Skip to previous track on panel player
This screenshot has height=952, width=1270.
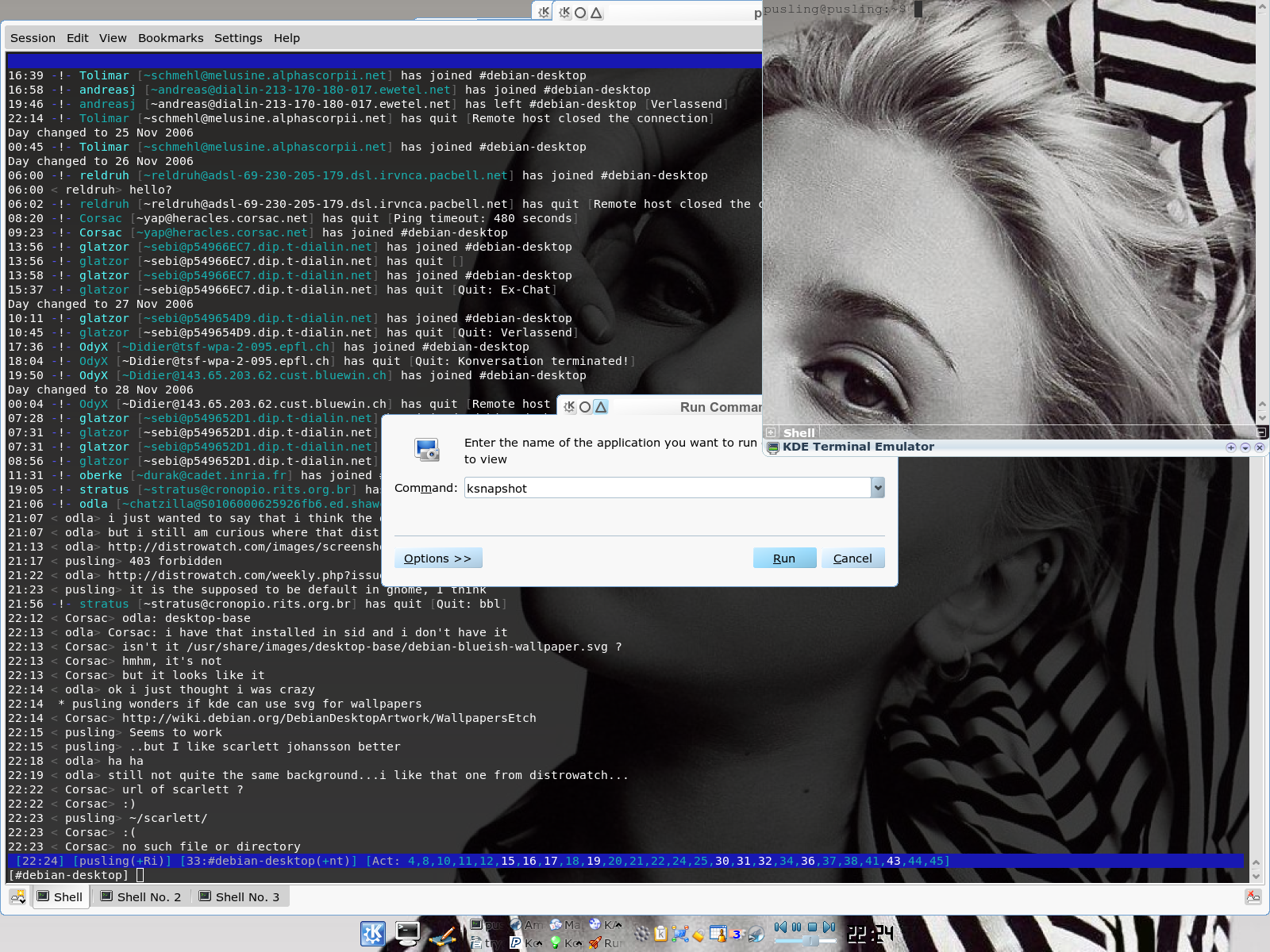(x=780, y=927)
